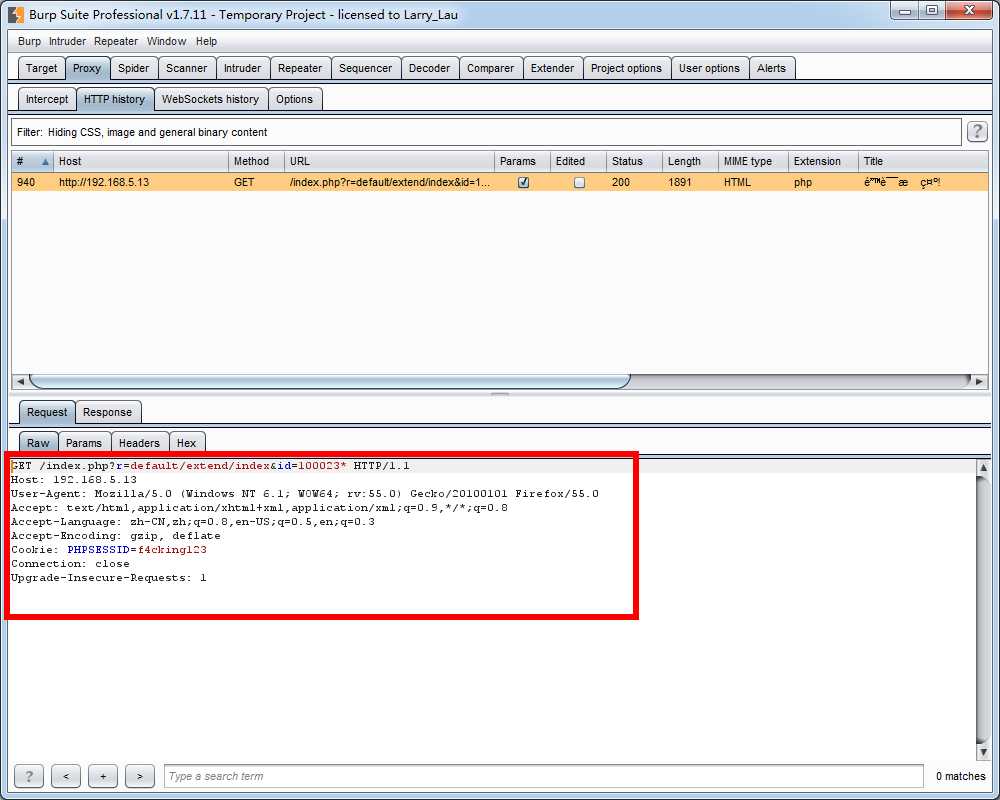Viewport: 1000px width, 800px height.
Task: Click the filter bar to edit filters
Action: 486,132
